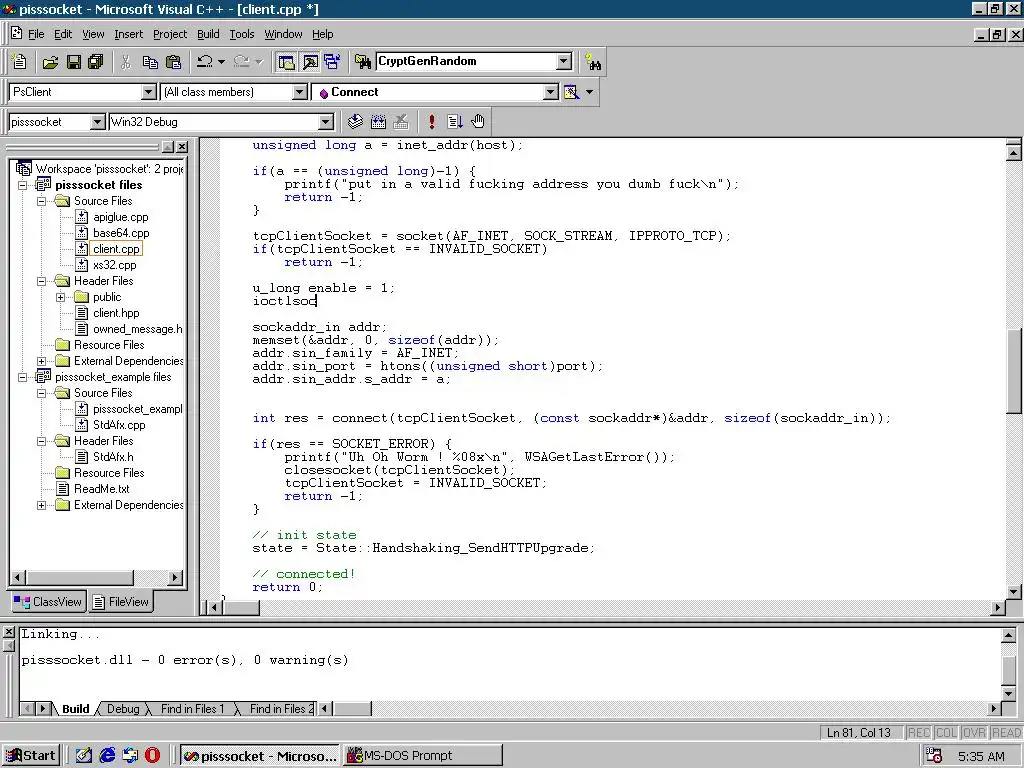Click the code editor vertical scrollbar thumb

(x=1013, y=369)
